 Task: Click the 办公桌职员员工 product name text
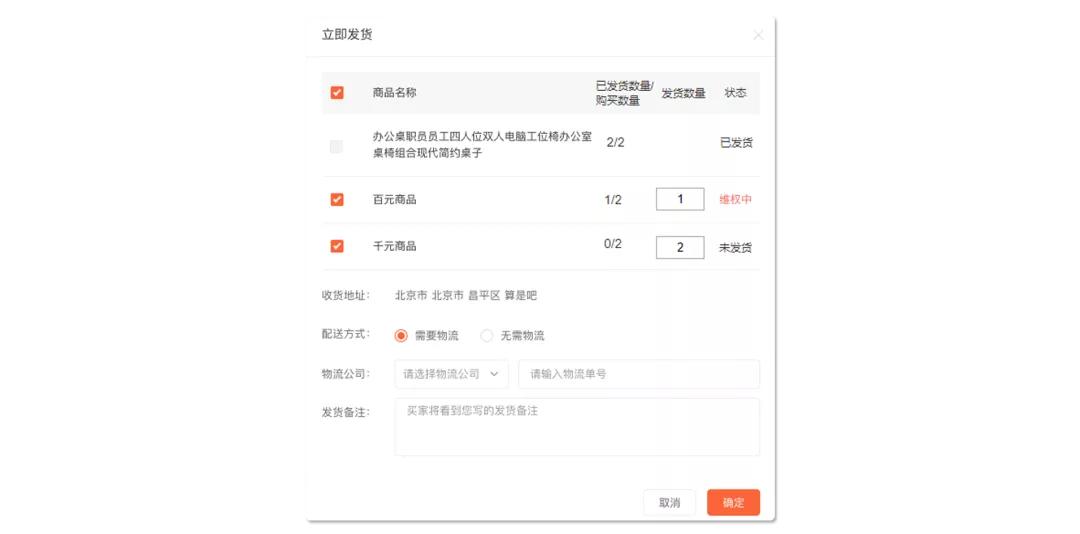click(x=482, y=145)
